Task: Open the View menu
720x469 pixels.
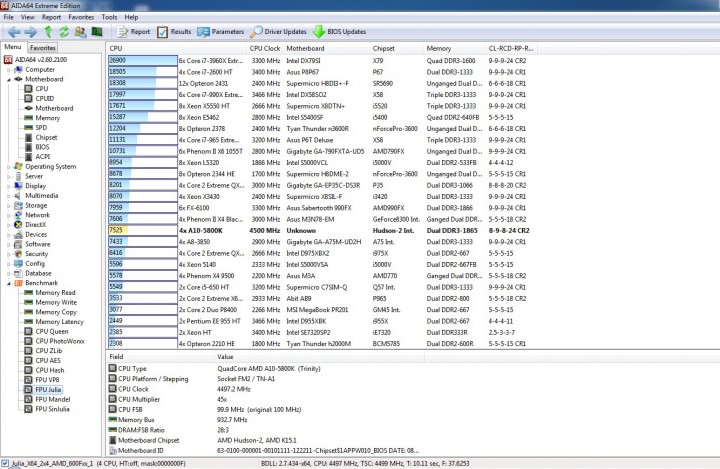Action: pyautogui.click(x=28, y=17)
